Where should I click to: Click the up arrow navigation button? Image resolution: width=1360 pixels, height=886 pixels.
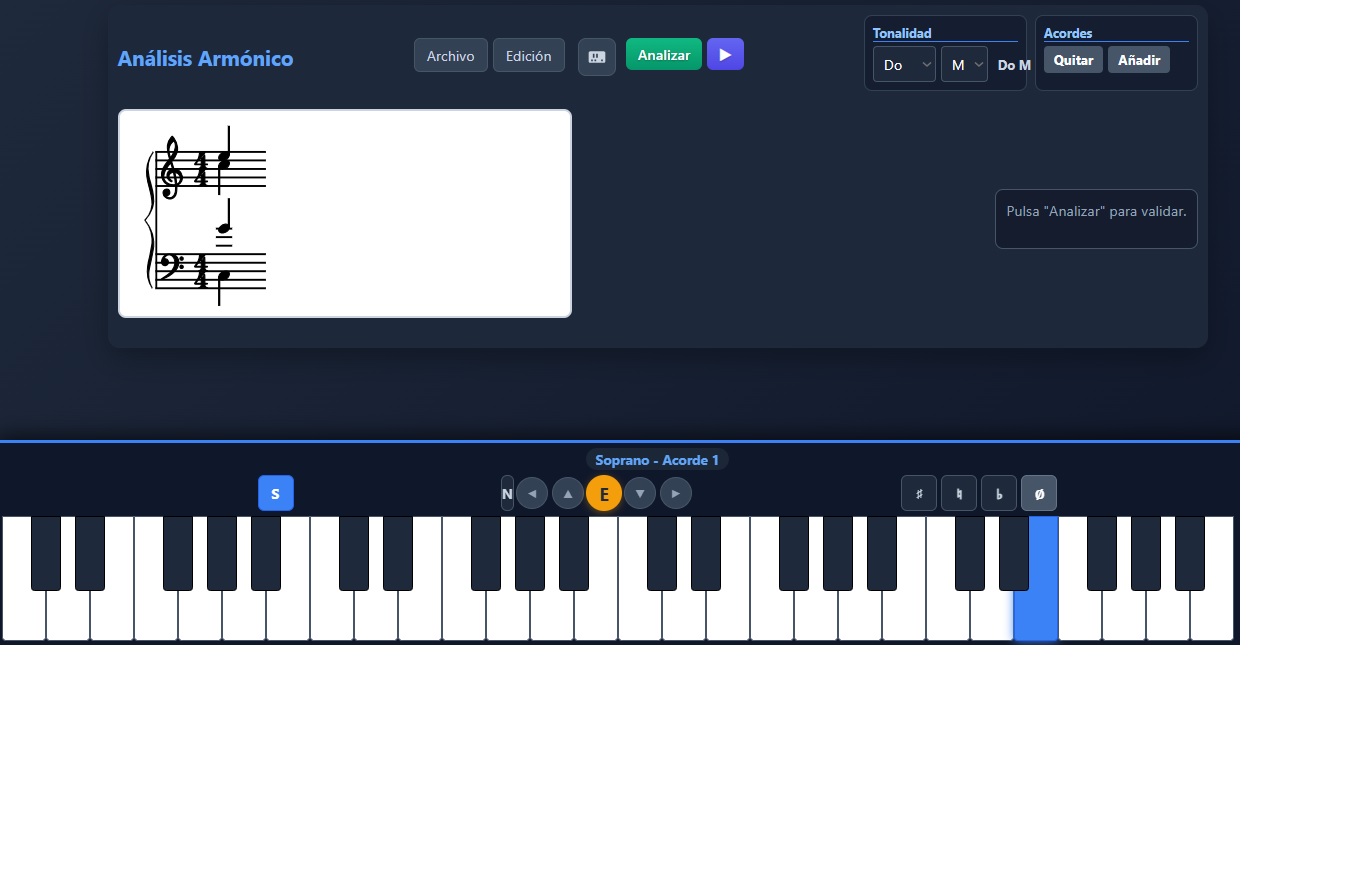(568, 493)
